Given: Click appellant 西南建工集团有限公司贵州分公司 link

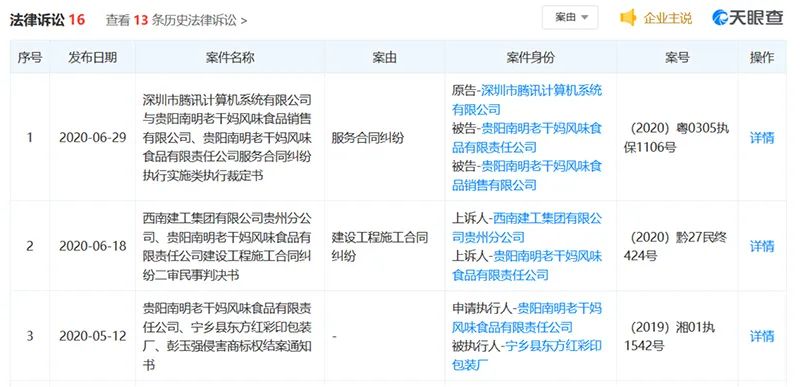Looking at the screenshot, I should (527, 228).
